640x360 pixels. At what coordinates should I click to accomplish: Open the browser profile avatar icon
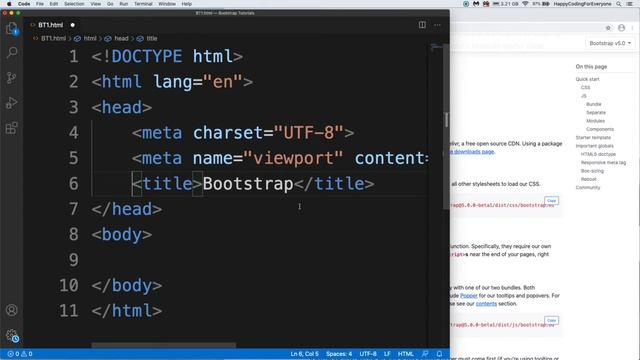tap(621, 28)
